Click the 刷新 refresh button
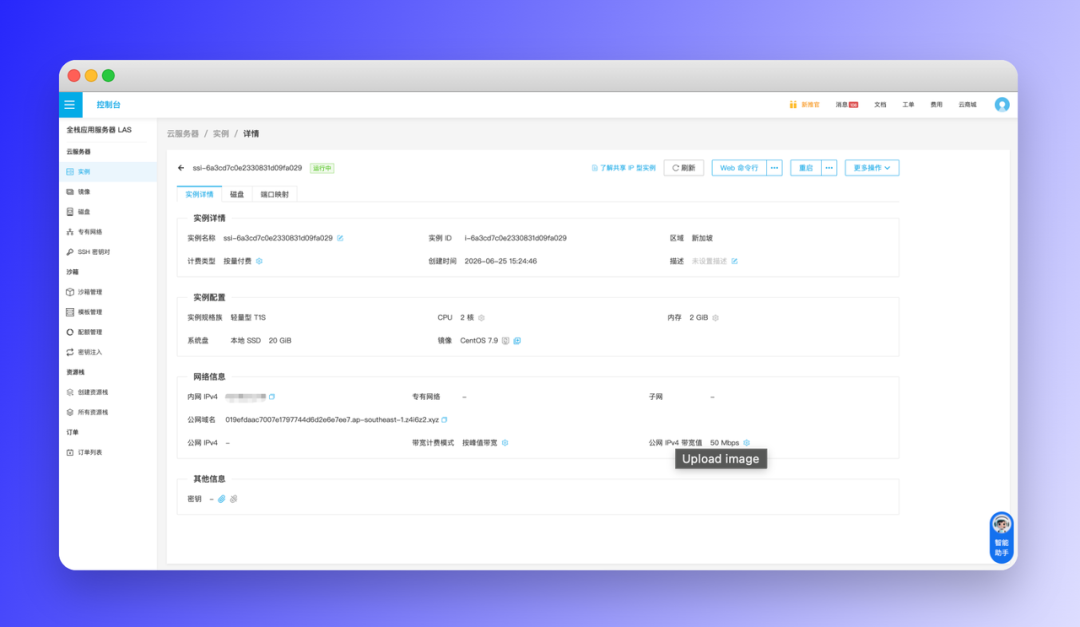1080x627 pixels. [684, 168]
